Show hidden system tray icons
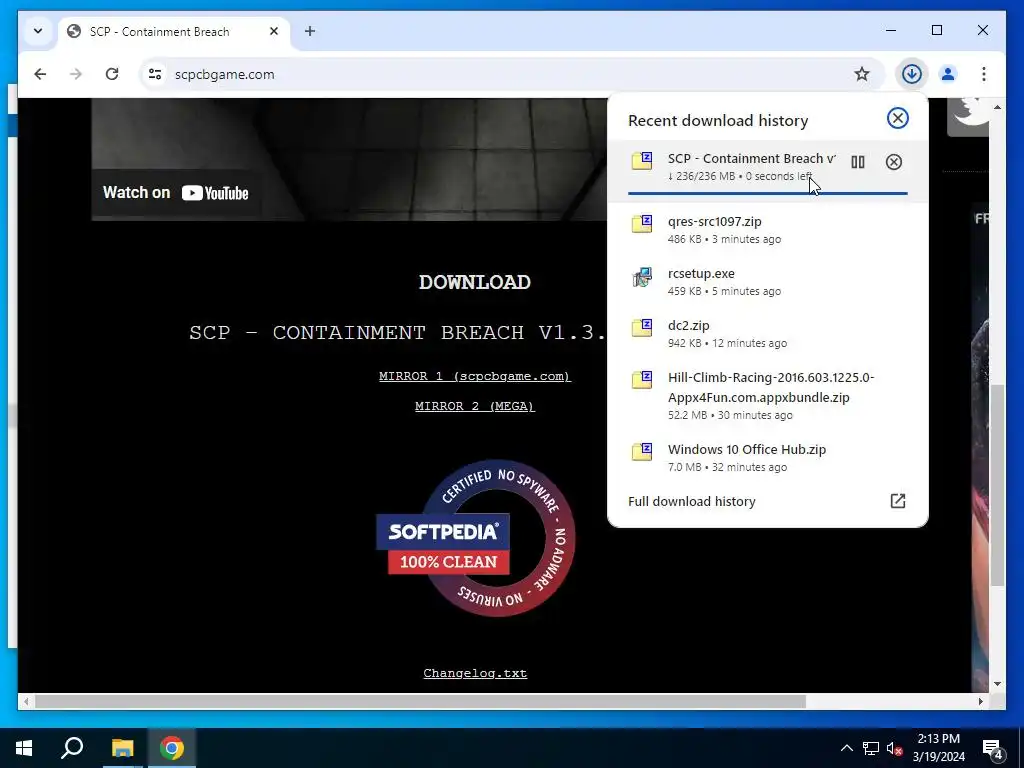Screen dimensions: 1024x768 (846, 748)
